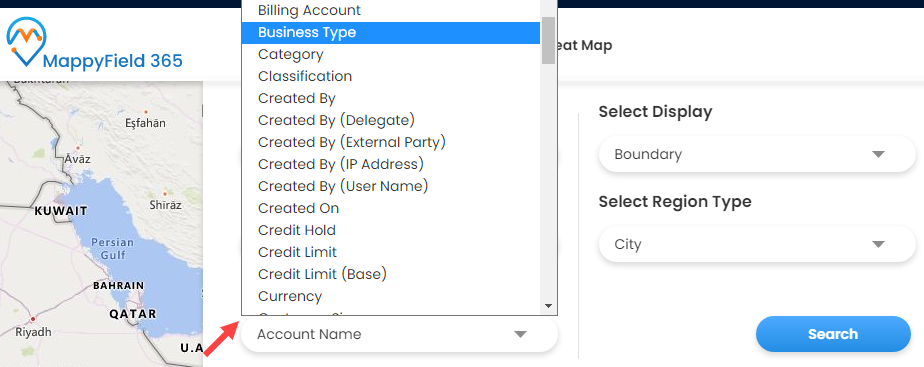Select the Category list entry
This screenshot has width=924, height=367.
[391, 54]
